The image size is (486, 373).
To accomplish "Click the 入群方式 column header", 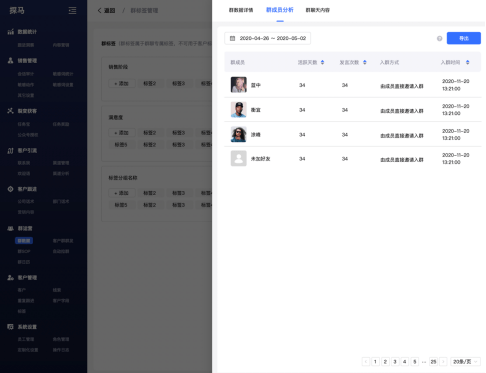I will 389,62.
